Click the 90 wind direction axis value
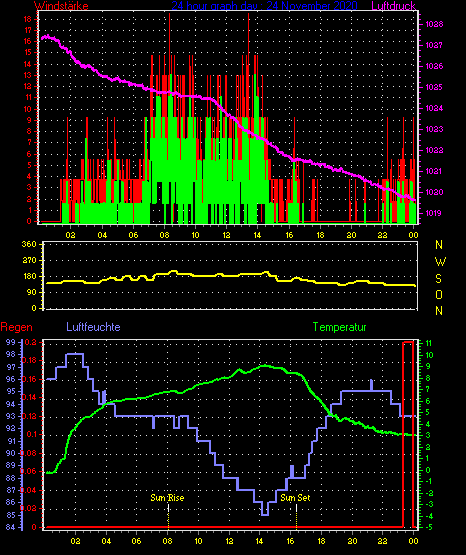The image size is (466, 555). (x=31, y=292)
